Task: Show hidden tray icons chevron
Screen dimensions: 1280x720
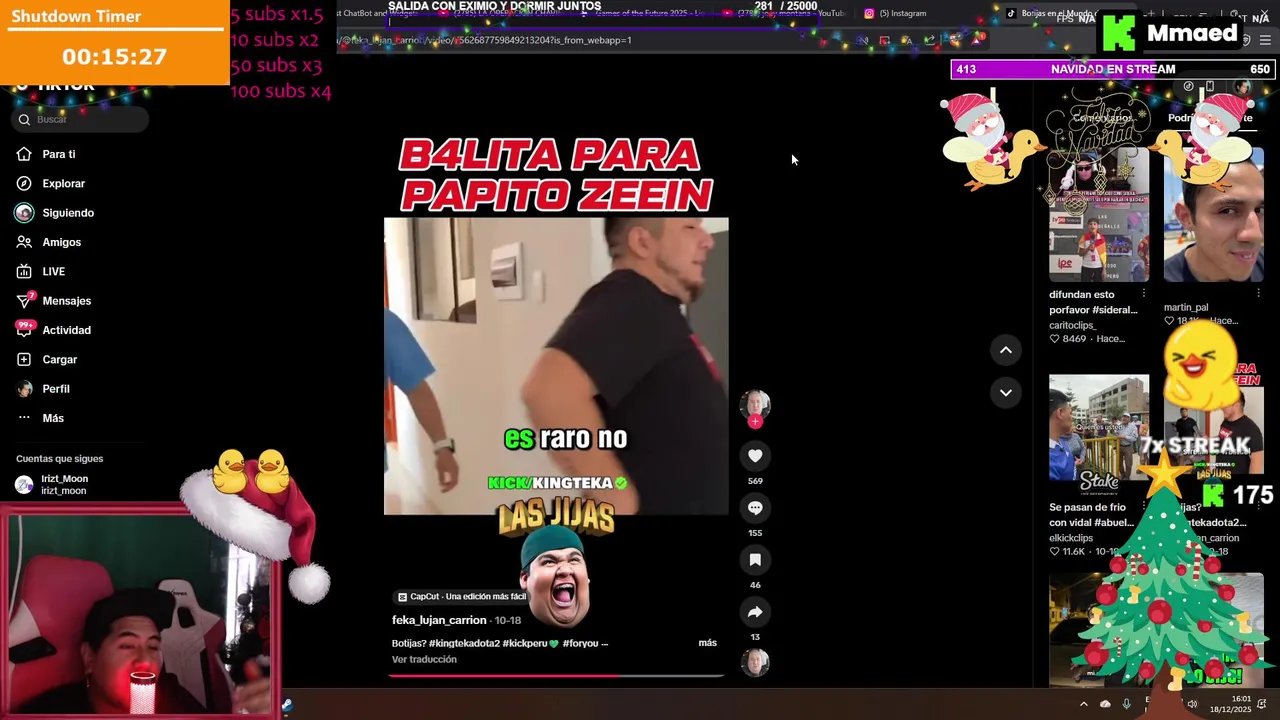Action: pyautogui.click(x=1083, y=704)
